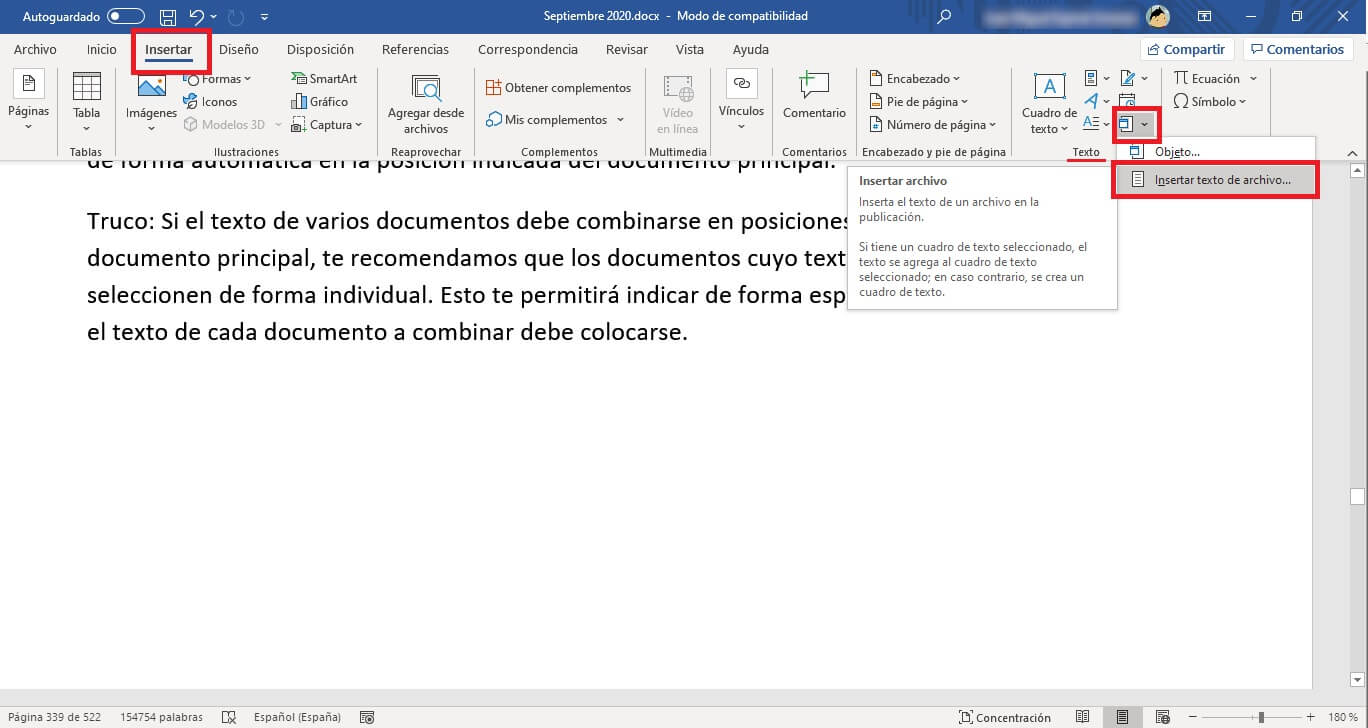
Task: Click the Objeto insert icon button
Action: point(1126,124)
